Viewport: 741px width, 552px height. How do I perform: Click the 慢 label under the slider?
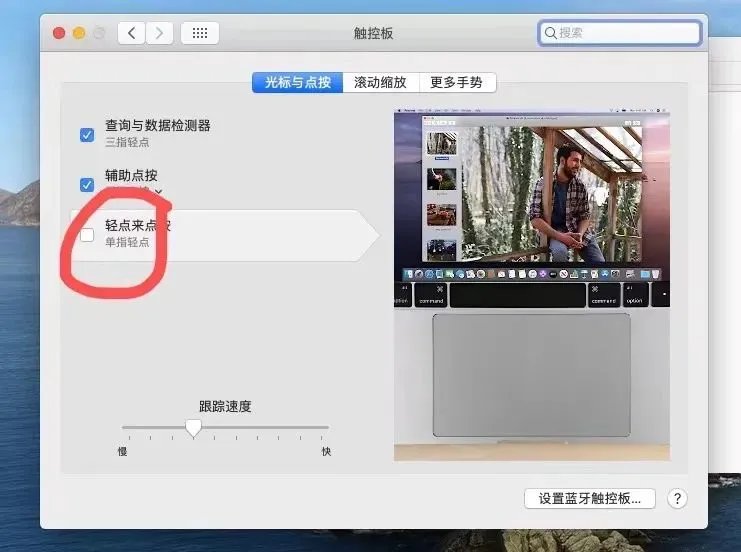[122, 452]
